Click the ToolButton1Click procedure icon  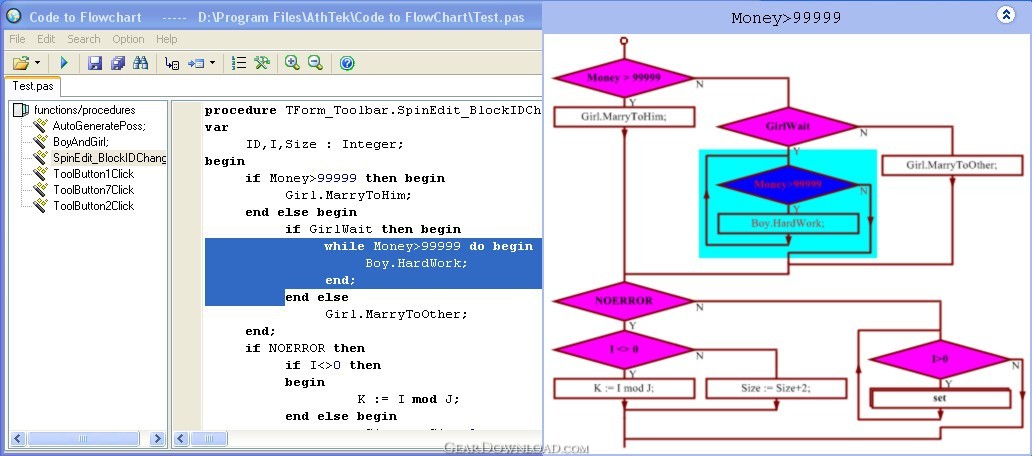pos(41,173)
